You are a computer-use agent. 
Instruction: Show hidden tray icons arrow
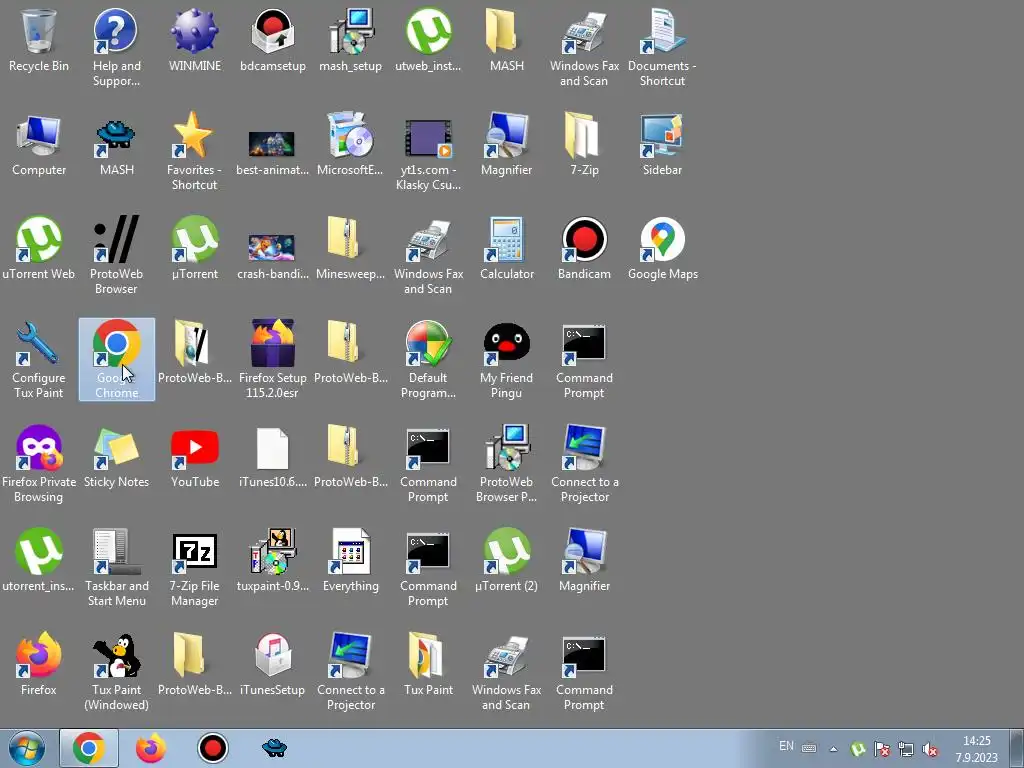point(833,749)
